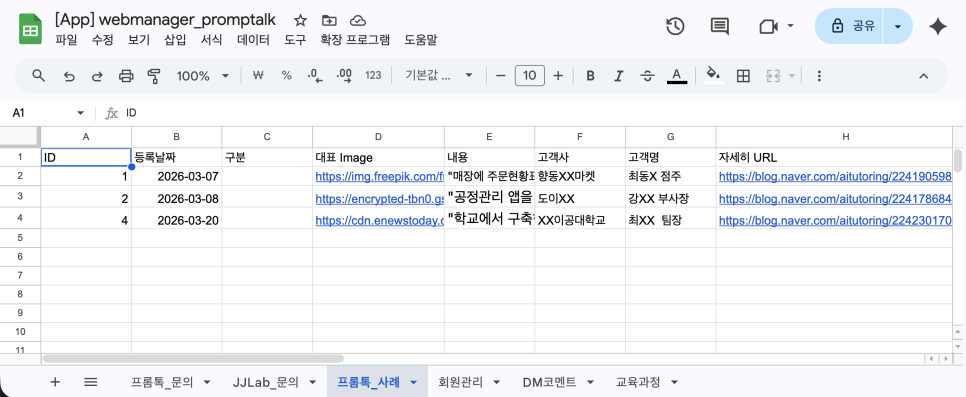Open the Name box dropdown arrow

click(x=80, y=113)
